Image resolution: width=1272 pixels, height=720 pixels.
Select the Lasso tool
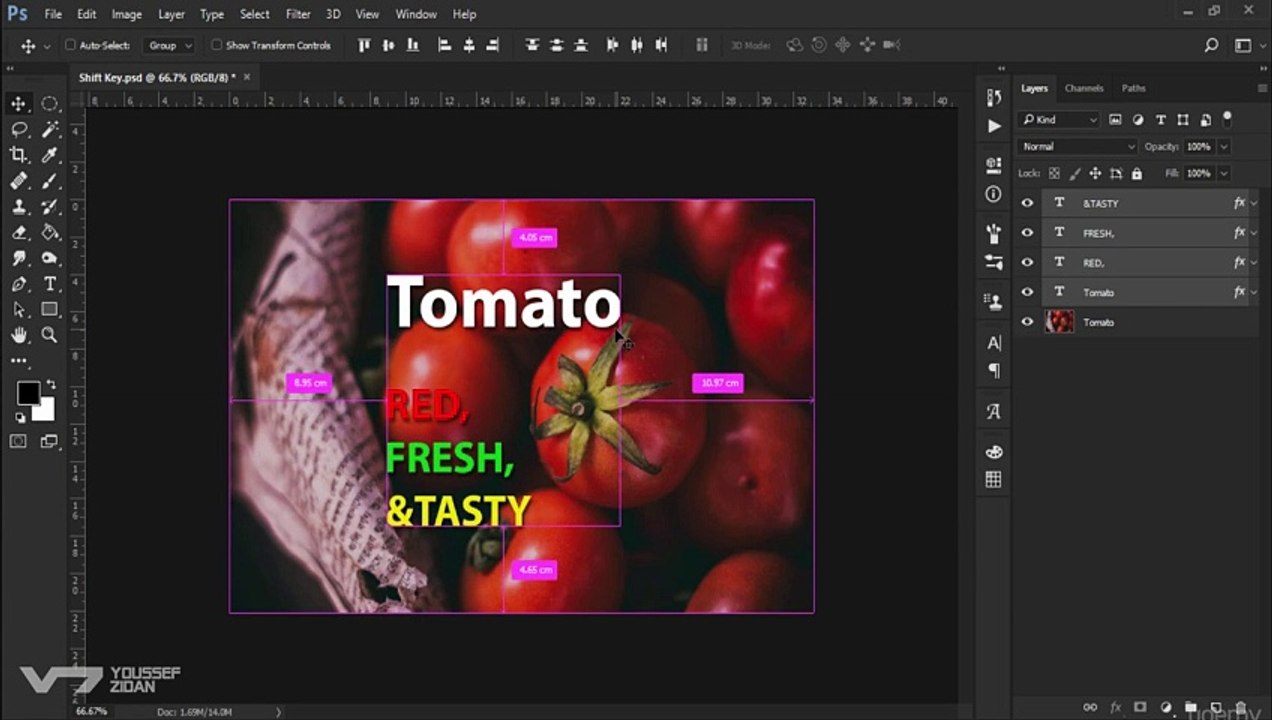18,129
